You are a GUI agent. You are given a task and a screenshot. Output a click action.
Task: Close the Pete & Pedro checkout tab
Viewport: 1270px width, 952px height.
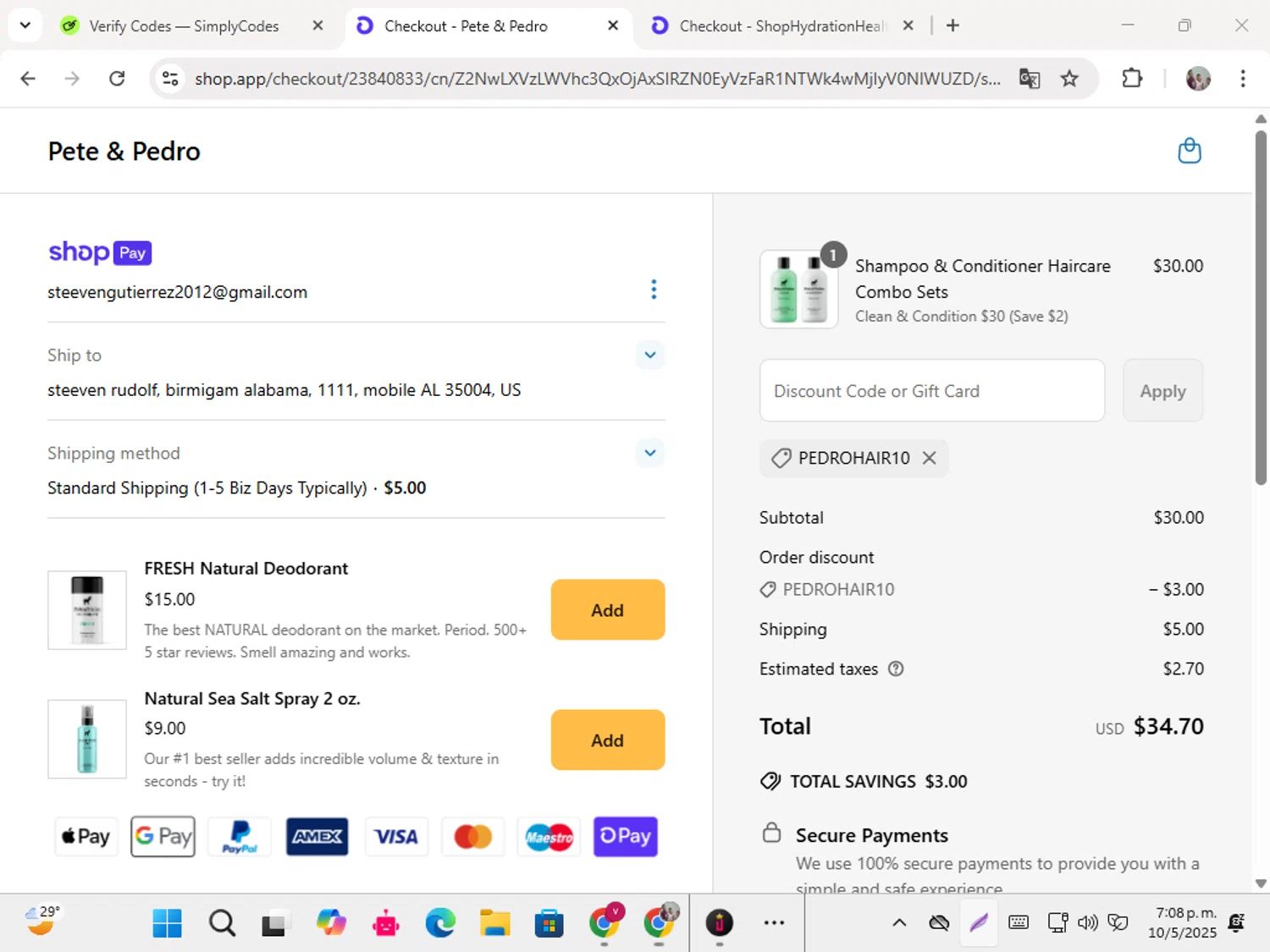point(613,25)
